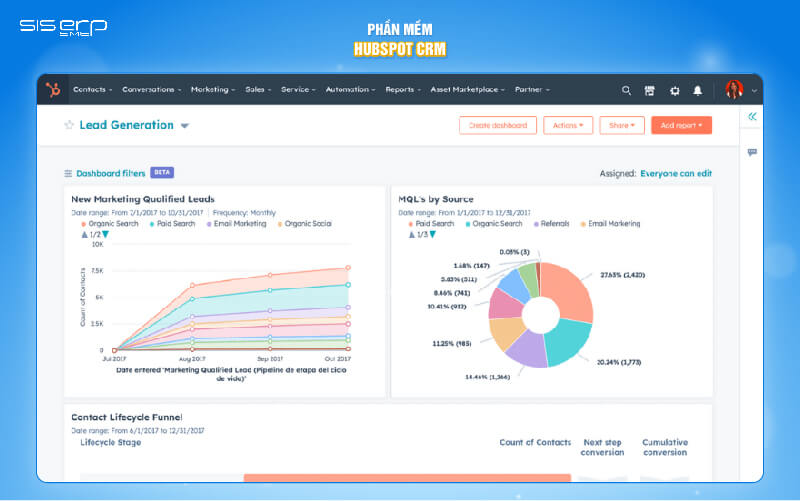Open the Lead Generation dashboard dropdown arrow
The width and height of the screenshot is (800, 501).
click(185, 126)
